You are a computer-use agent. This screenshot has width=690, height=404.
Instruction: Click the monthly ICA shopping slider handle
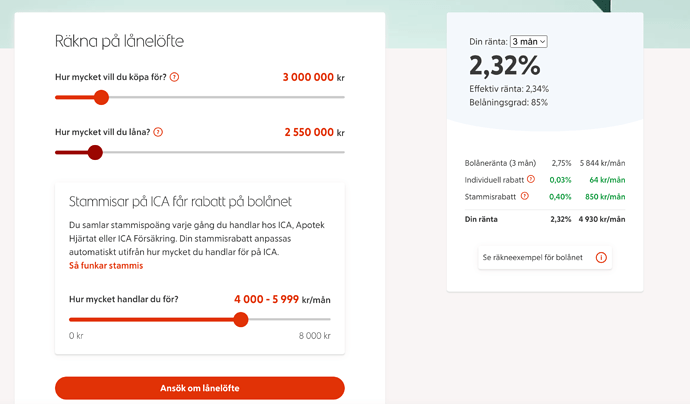pyautogui.click(x=240, y=319)
